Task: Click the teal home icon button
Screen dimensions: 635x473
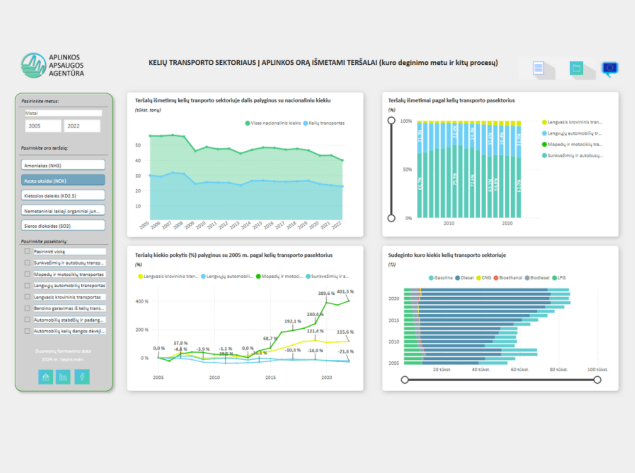Action: (46, 377)
